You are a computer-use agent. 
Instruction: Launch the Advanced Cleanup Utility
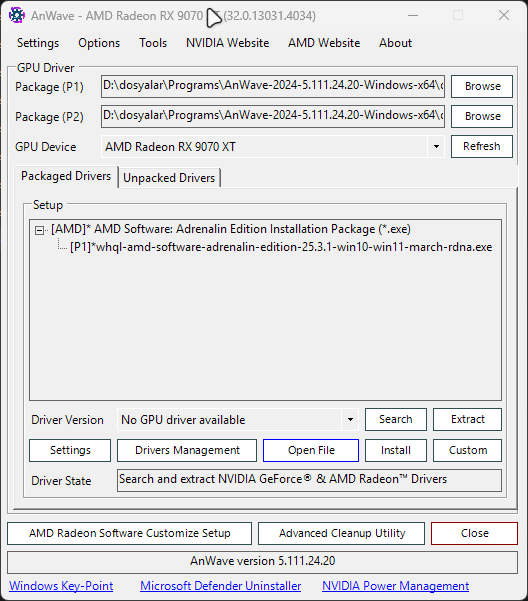[341, 533]
